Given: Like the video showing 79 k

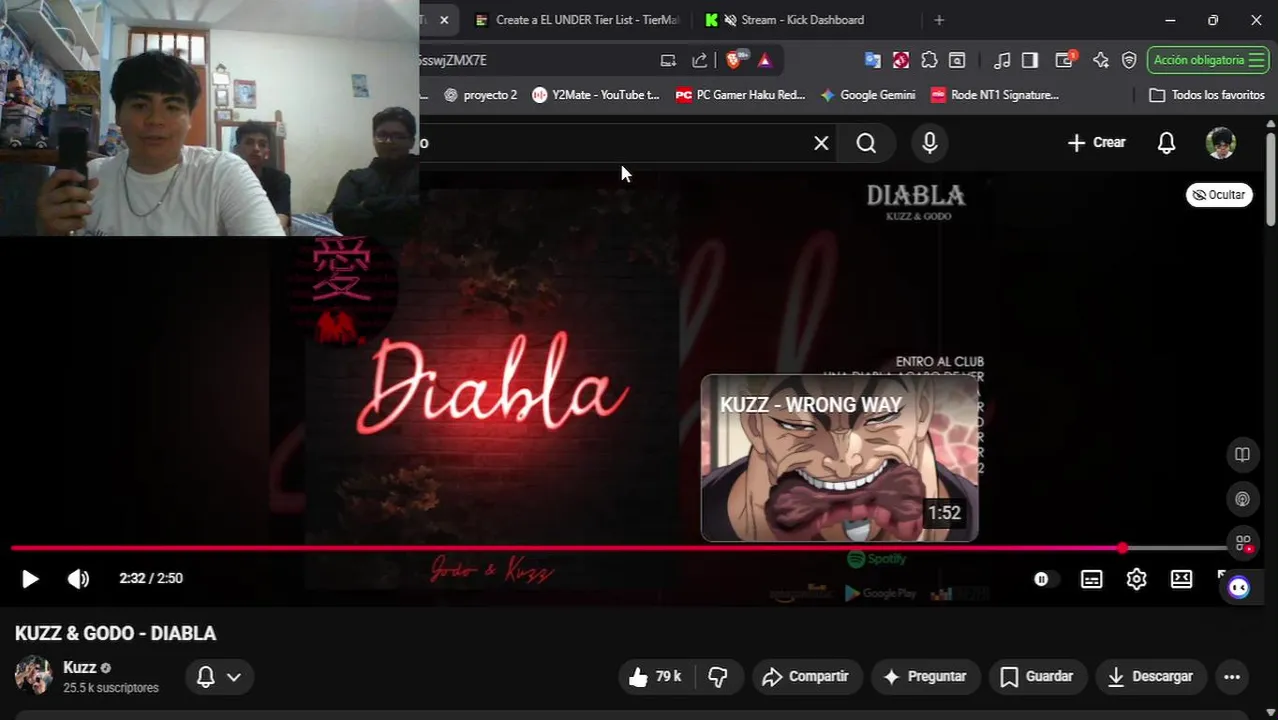Looking at the screenshot, I should pos(655,677).
